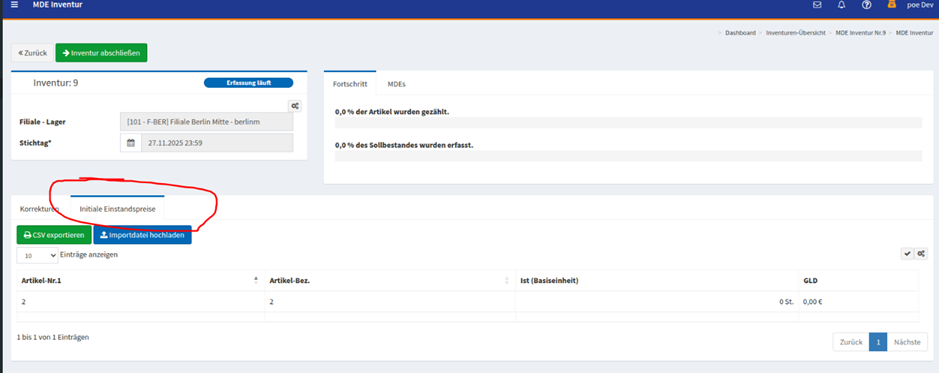Click Inventur abschließen button
This screenshot has height=373, width=939.
pyautogui.click(x=101, y=53)
